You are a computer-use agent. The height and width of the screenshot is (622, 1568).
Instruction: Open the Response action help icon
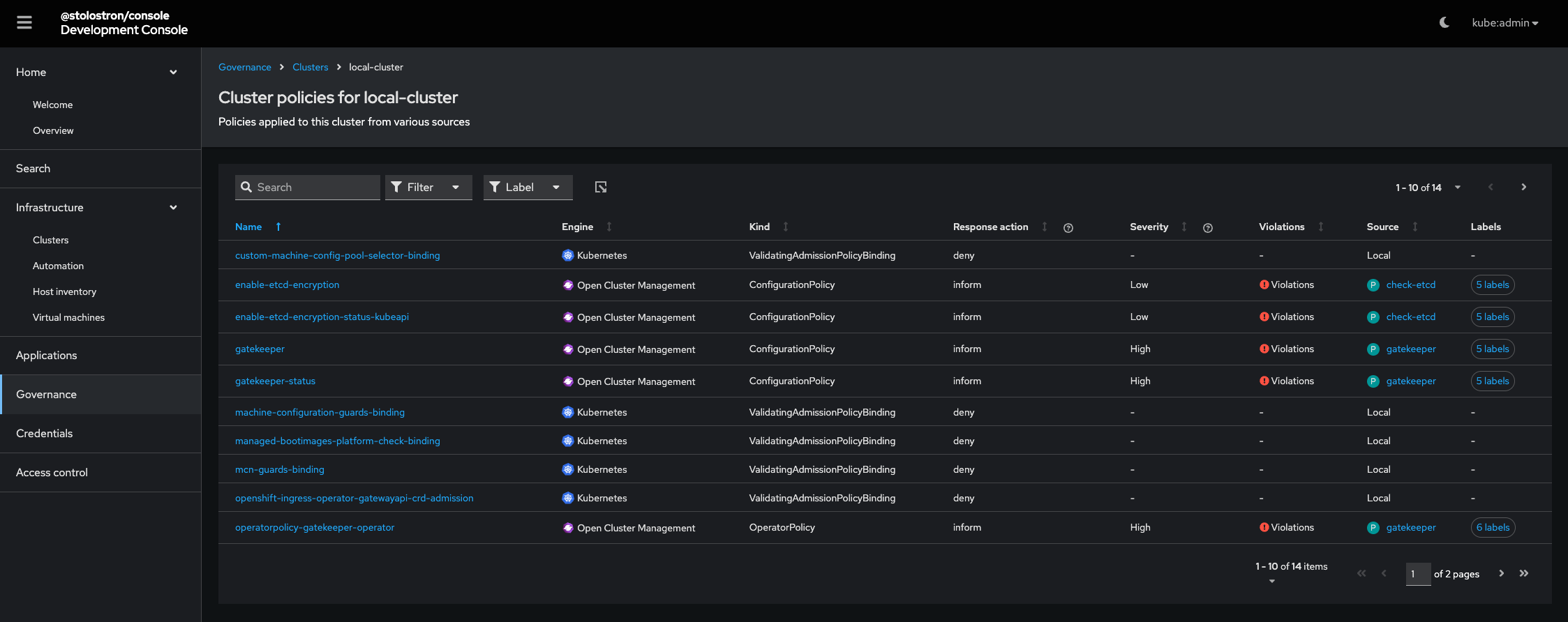click(1068, 228)
